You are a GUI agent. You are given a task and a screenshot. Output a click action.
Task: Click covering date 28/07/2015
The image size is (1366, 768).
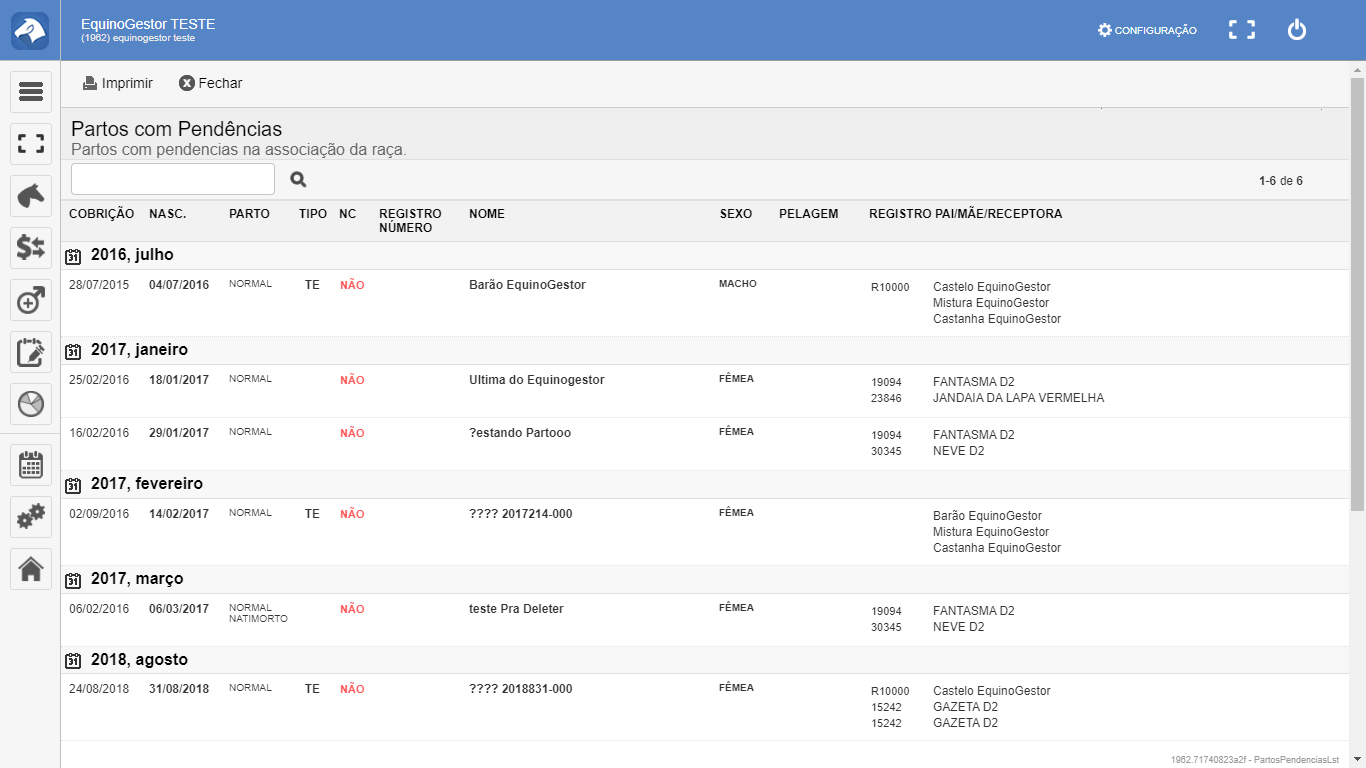click(99, 285)
